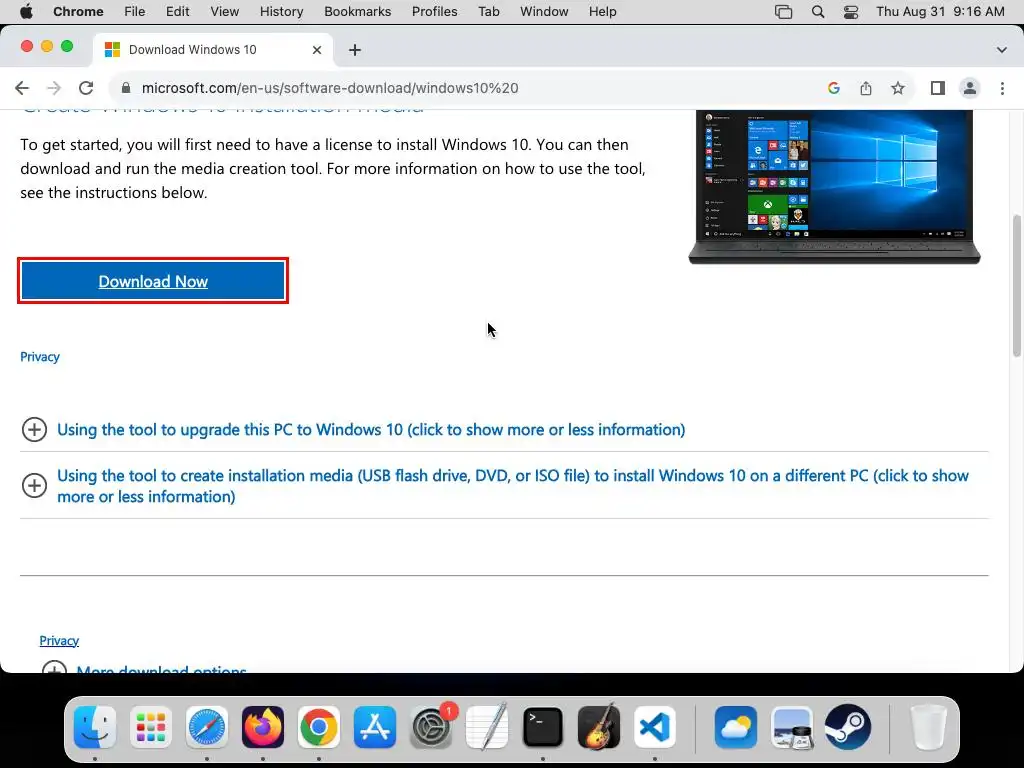The width and height of the screenshot is (1024, 768).
Task: Open Terminal from the Dock
Action: (x=543, y=727)
